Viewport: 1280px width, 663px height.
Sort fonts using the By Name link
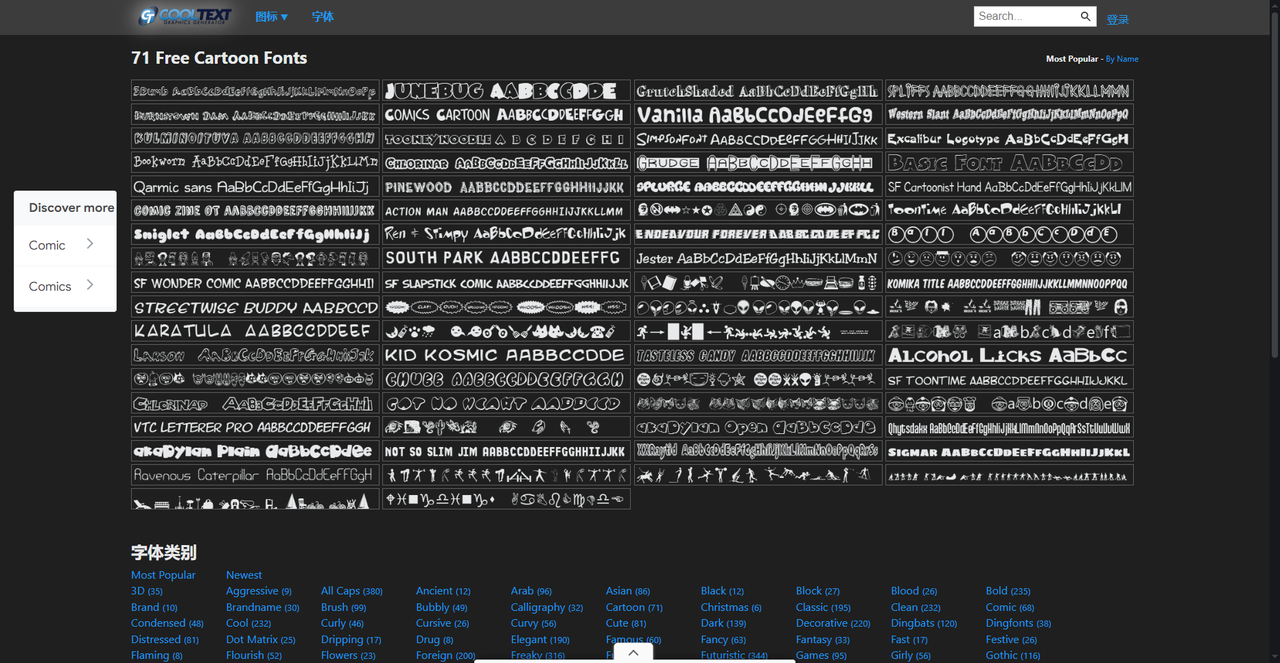1121,59
